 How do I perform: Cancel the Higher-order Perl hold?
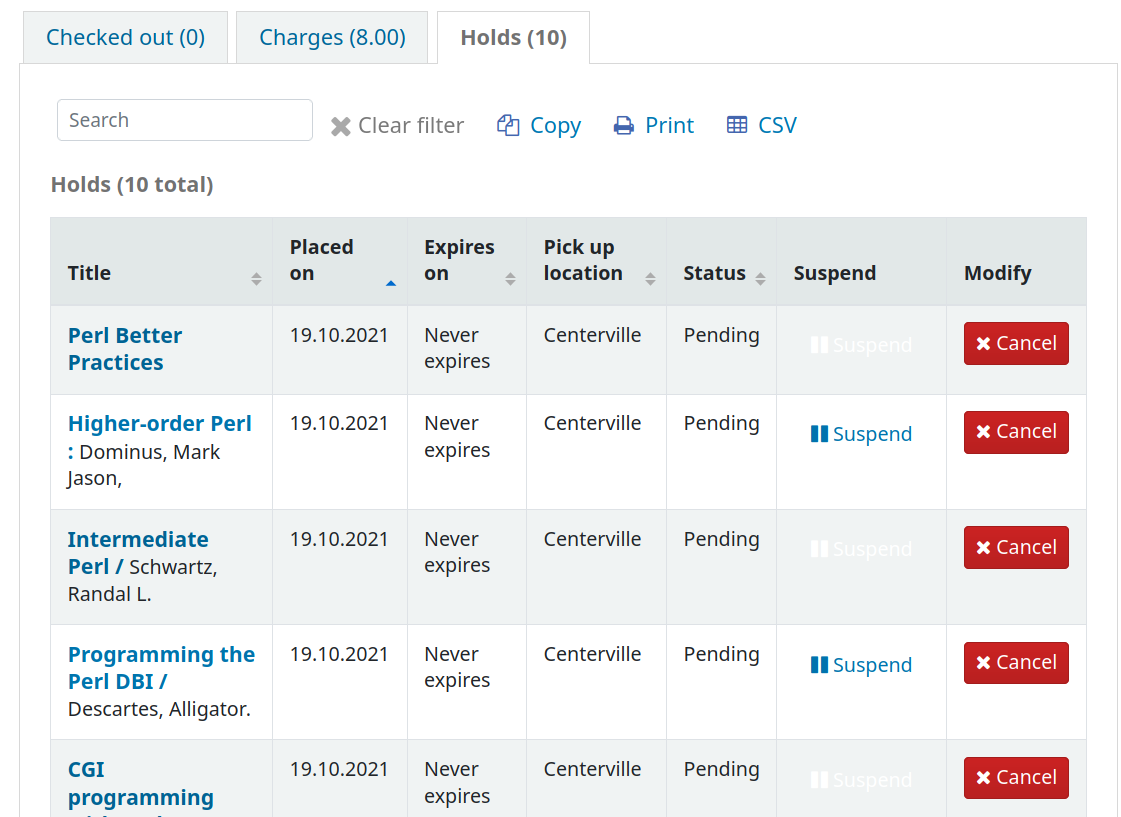point(1015,432)
